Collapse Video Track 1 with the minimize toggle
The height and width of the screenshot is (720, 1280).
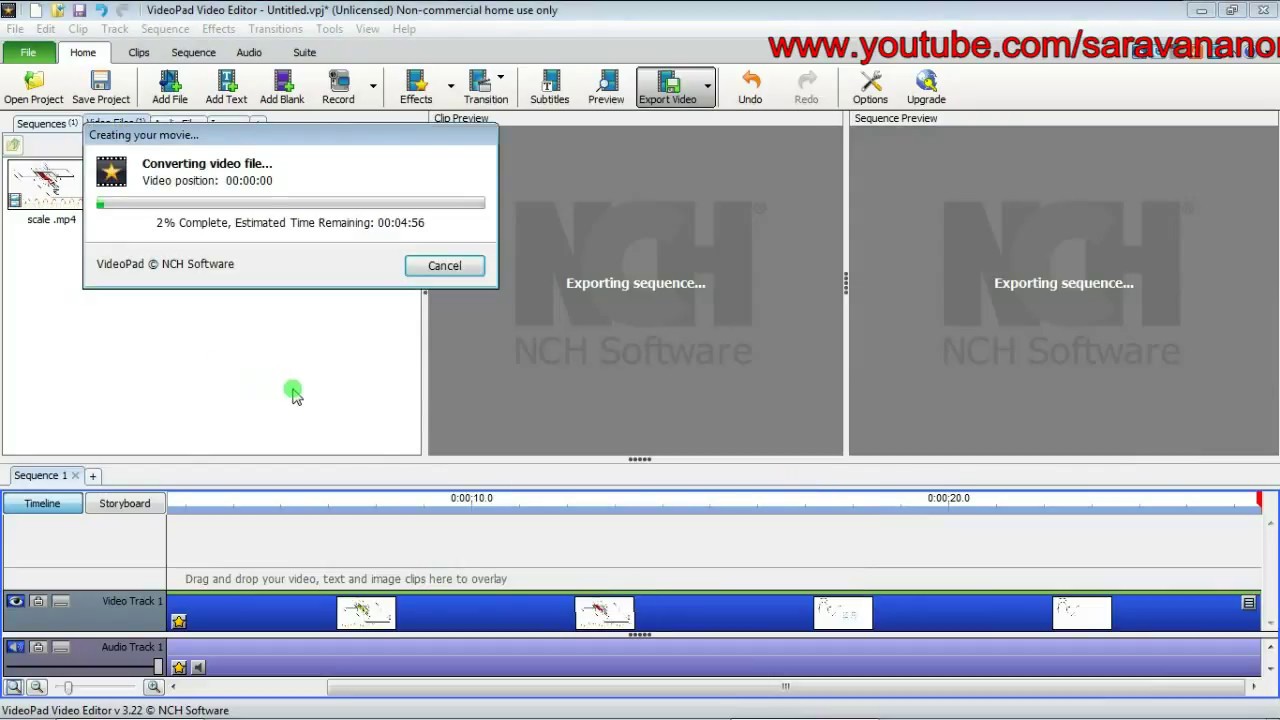61,601
